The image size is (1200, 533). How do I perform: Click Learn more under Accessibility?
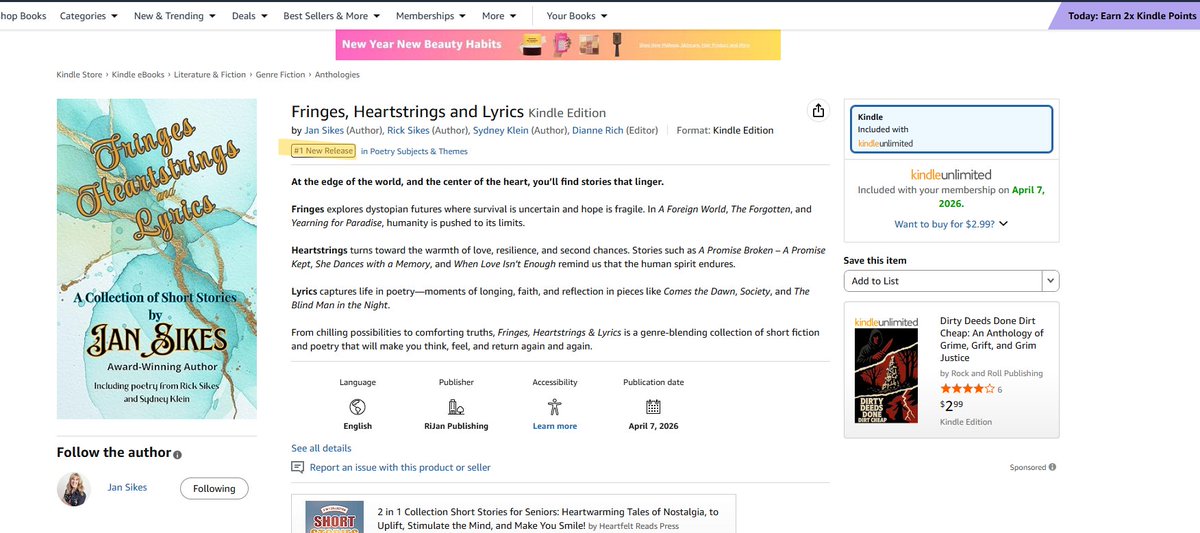click(x=554, y=426)
